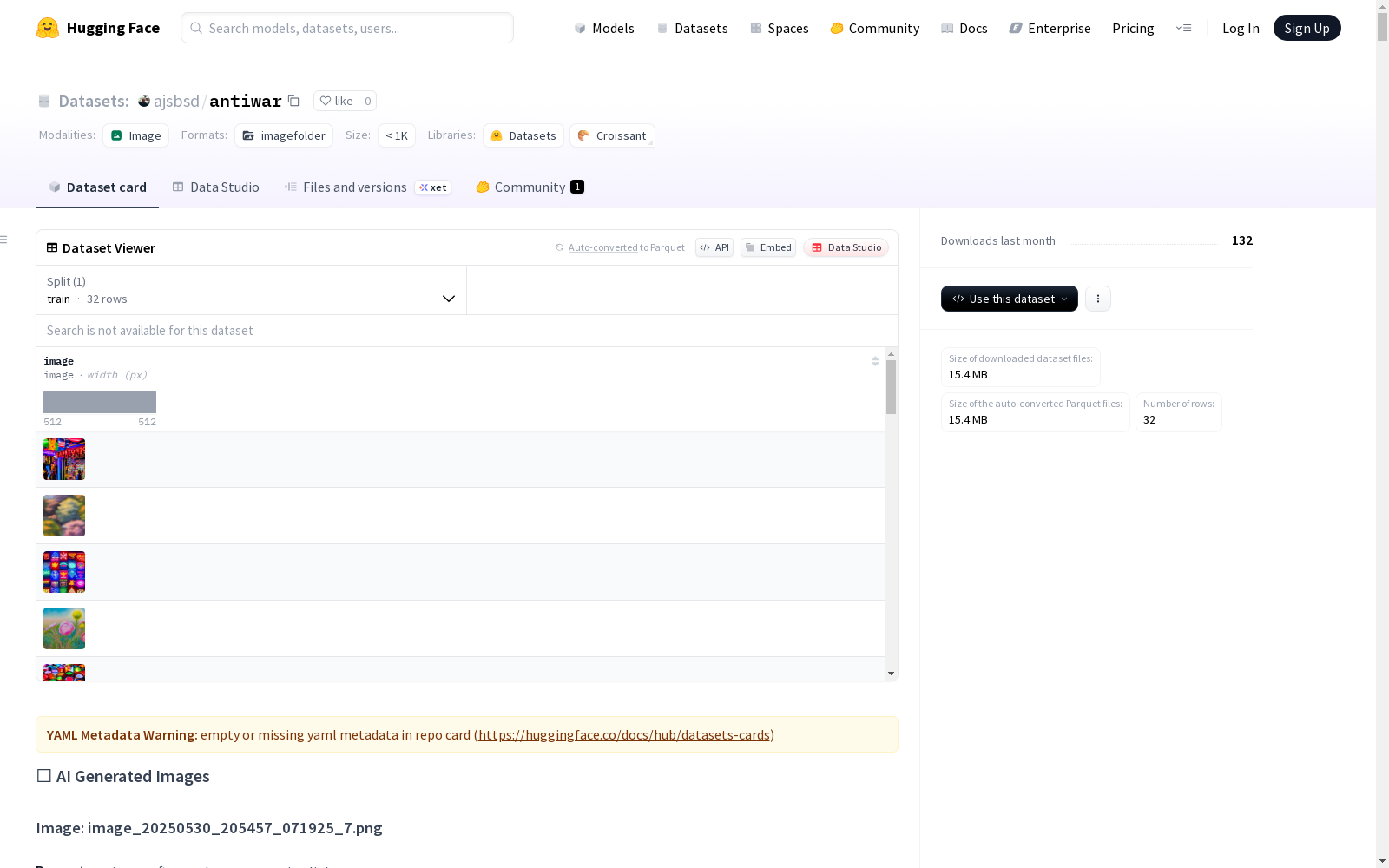Focus the search models and datasets field
The width and height of the screenshot is (1389, 868).
tap(347, 28)
